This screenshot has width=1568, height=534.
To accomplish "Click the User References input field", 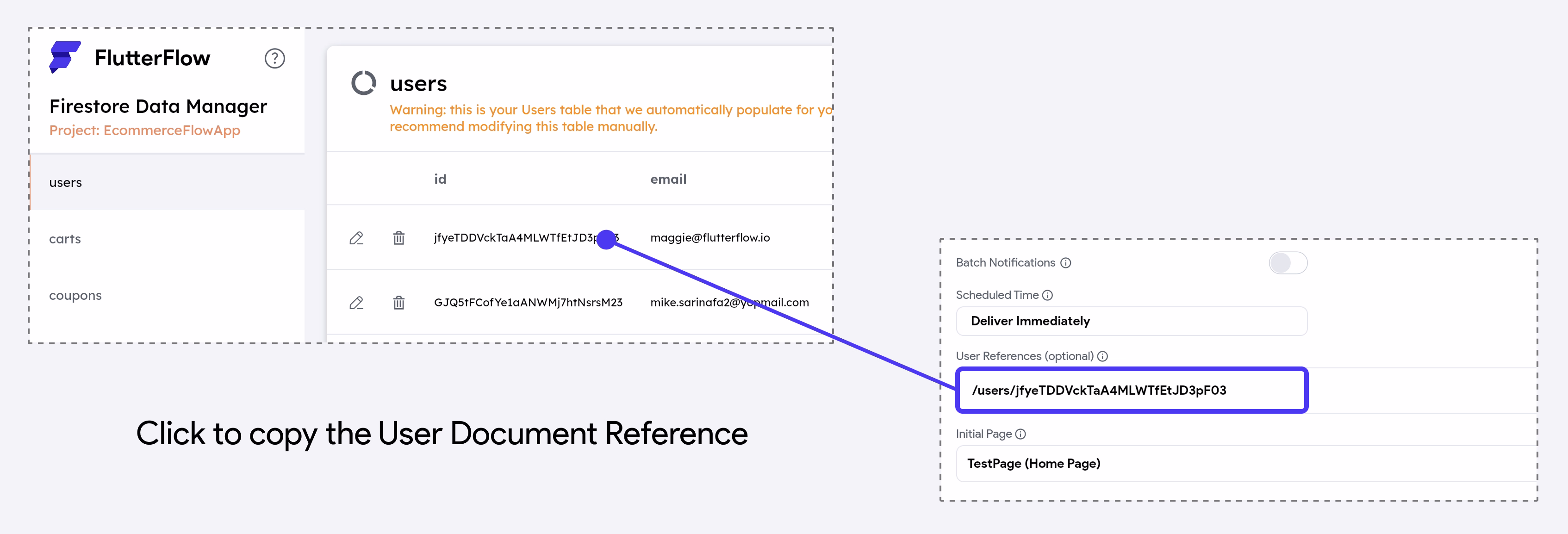I will (1132, 390).
